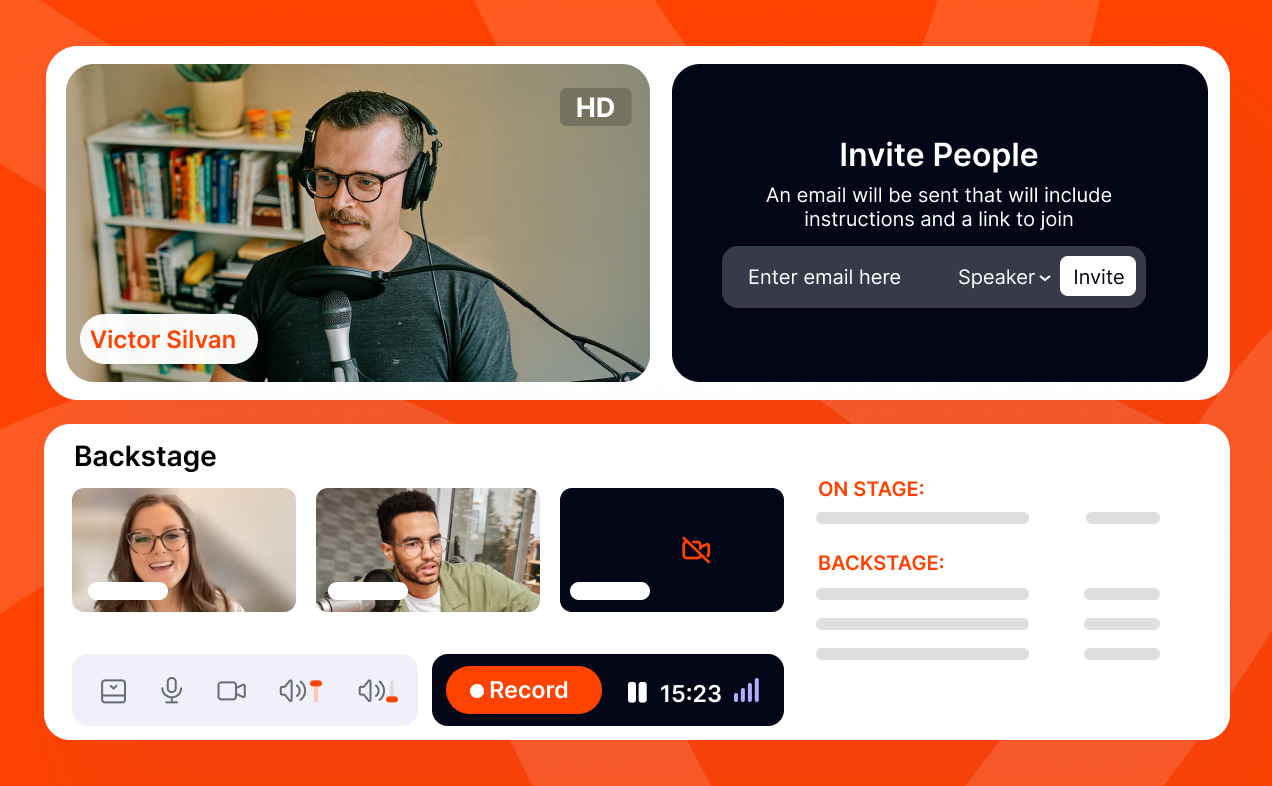This screenshot has height=786, width=1272.
Task: Click the speaker volume icon with high level
Action: (292, 691)
